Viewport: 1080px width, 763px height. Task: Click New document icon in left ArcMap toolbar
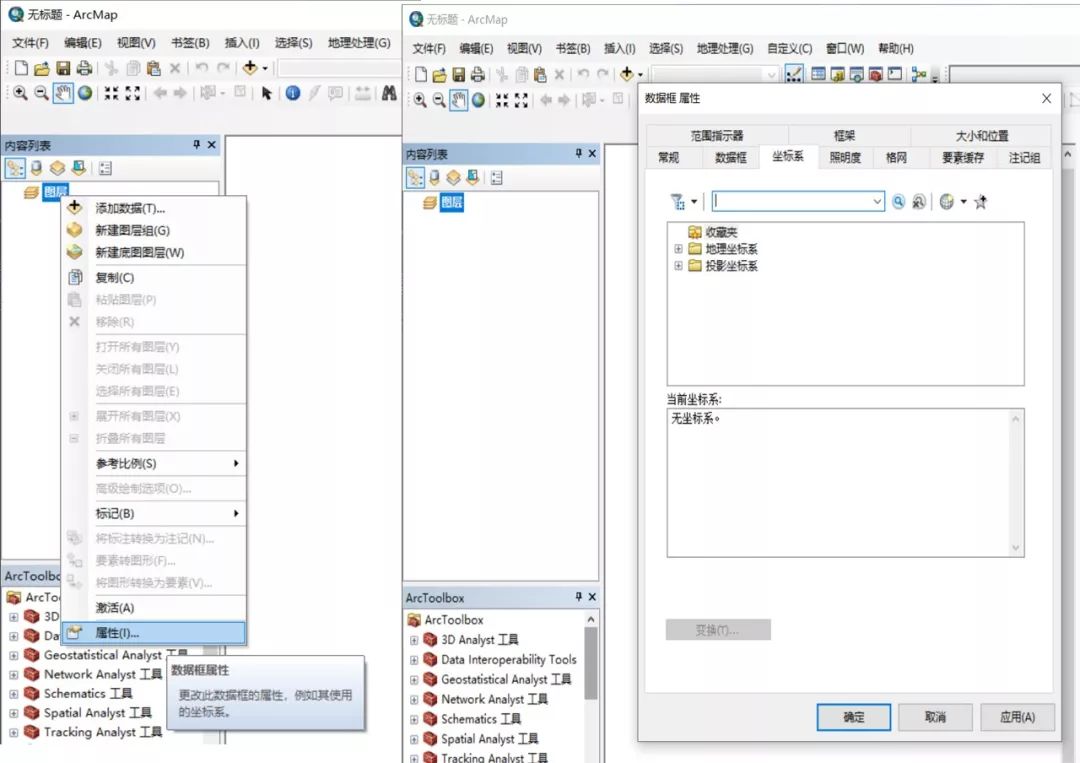pyautogui.click(x=21, y=67)
